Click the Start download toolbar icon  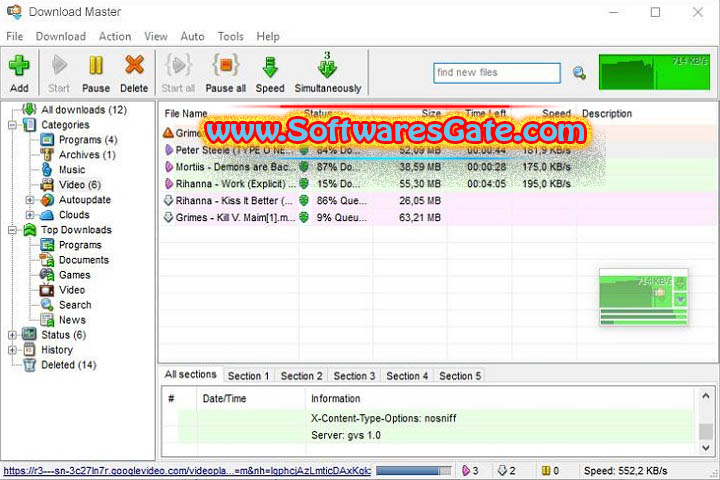pyautogui.click(x=59, y=73)
